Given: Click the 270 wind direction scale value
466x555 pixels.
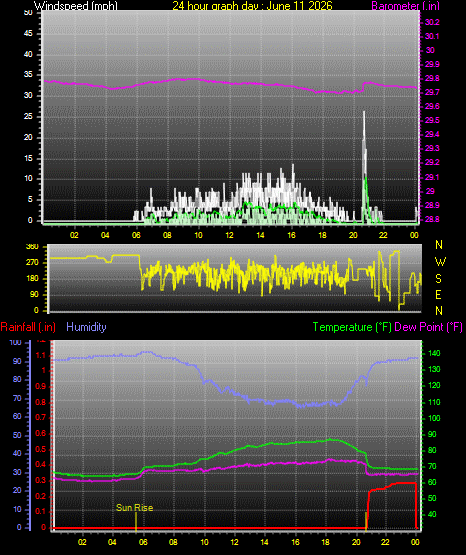Looking at the screenshot, I should click(33, 263).
